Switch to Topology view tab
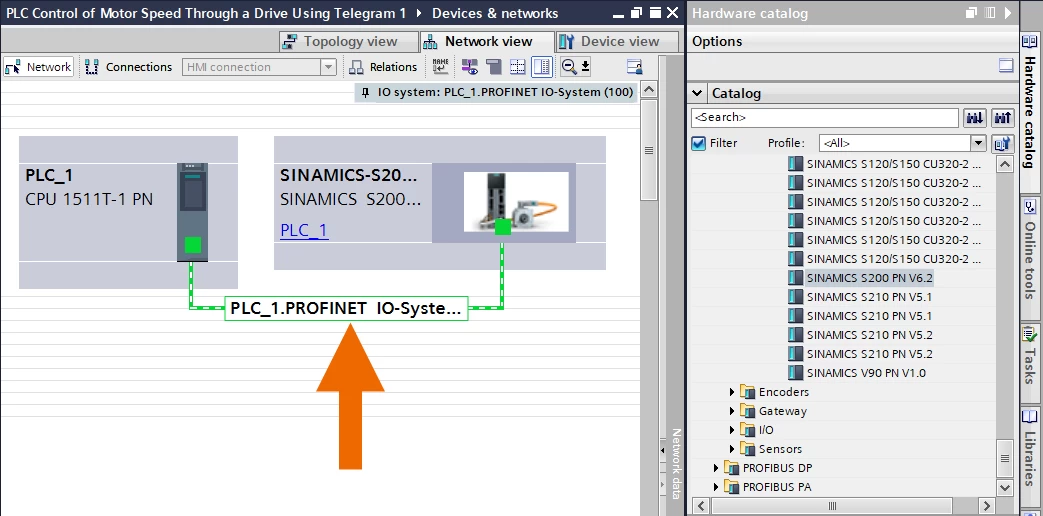The height and width of the screenshot is (516, 1043). click(349, 41)
